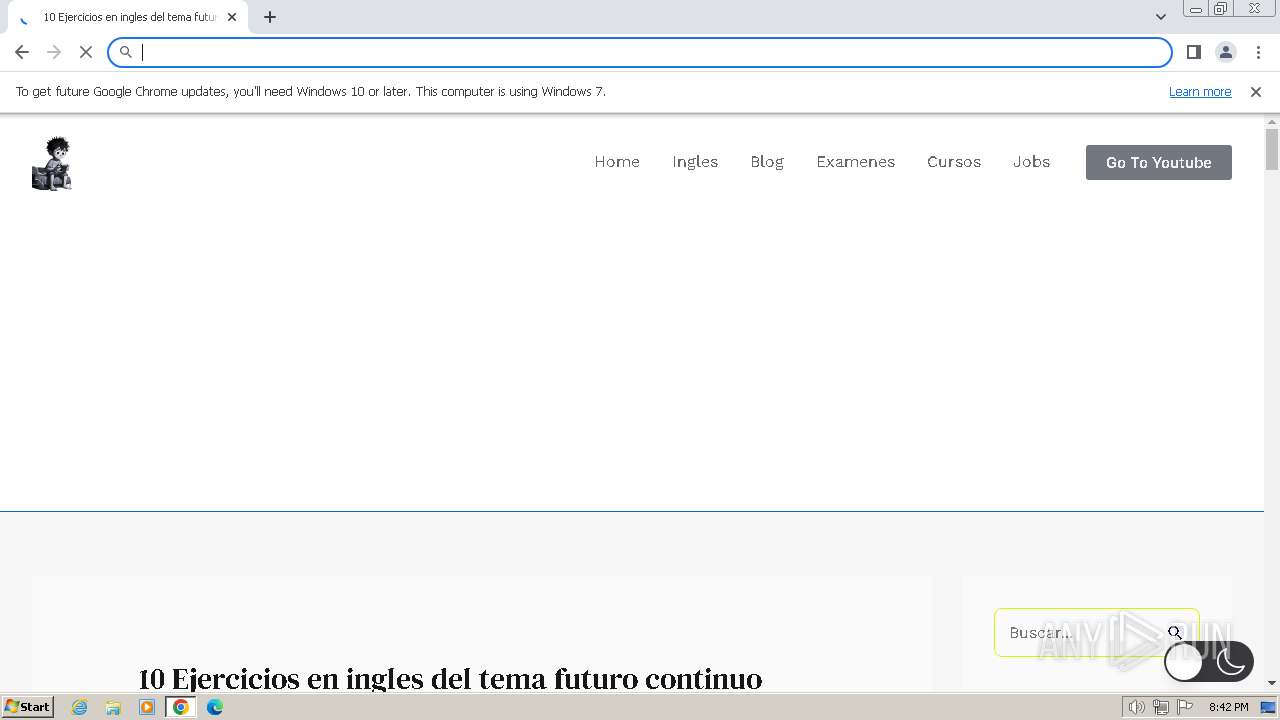The image size is (1280, 720).
Task: Stop page loading with the X button
Action: (x=86, y=52)
